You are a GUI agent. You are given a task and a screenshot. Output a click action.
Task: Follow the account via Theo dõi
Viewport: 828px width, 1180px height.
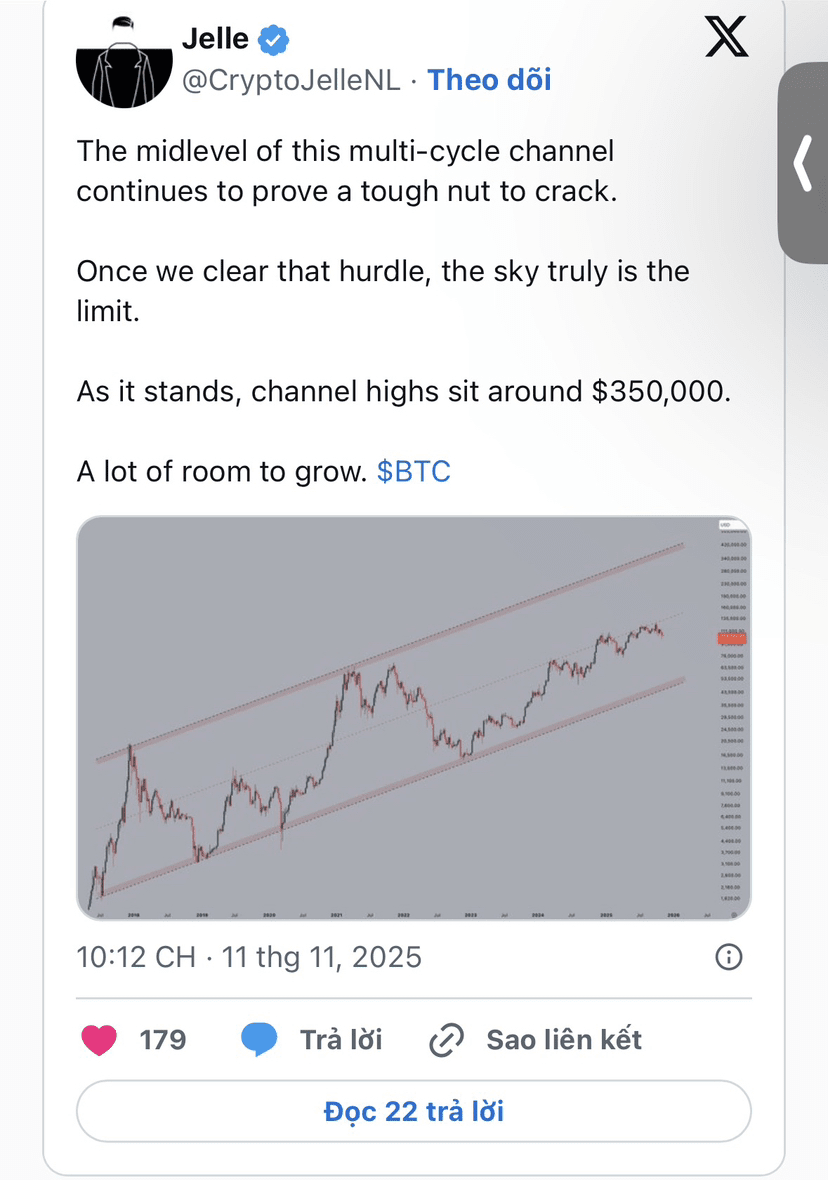point(489,80)
